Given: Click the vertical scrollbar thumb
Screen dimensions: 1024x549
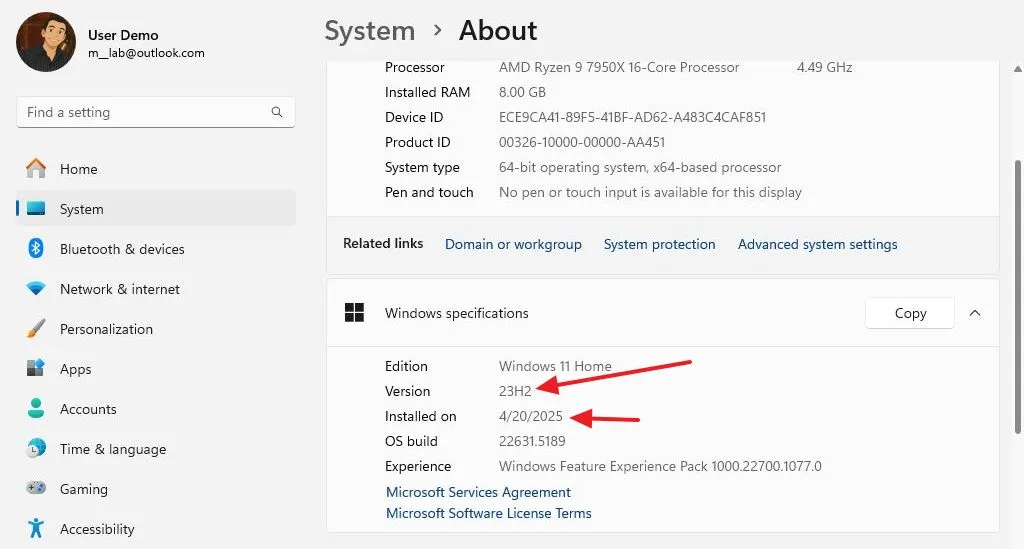Looking at the screenshot, I should [x=1017, y=297].
